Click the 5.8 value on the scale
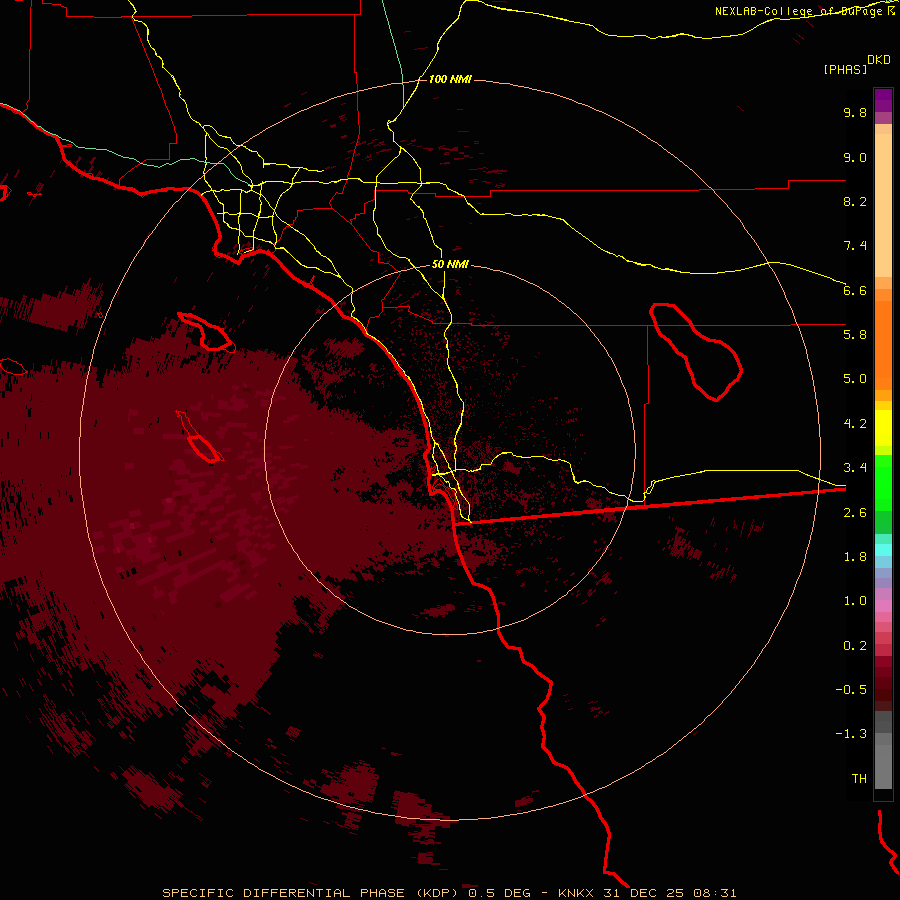The height and width of the screenshot is (900, 900). tap(855, 335)
